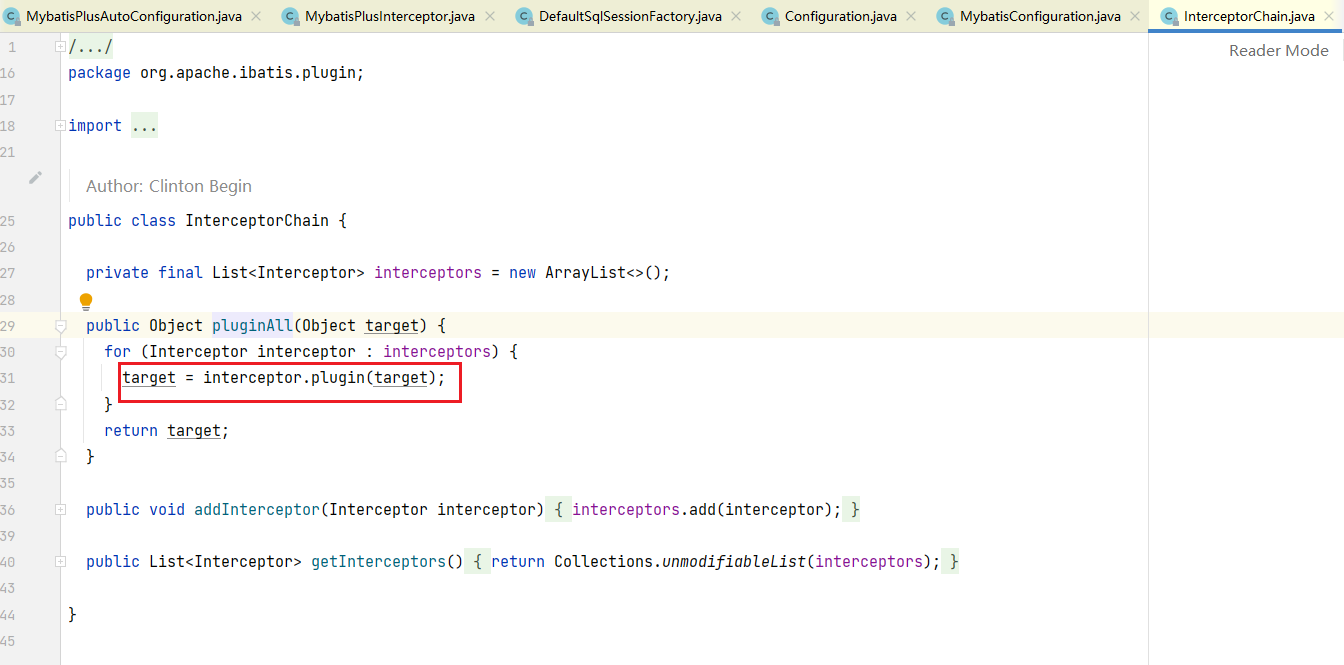The height and width of the screenshot is (665, 1344).
Task: Expand the folded import block
Action: 61,126
